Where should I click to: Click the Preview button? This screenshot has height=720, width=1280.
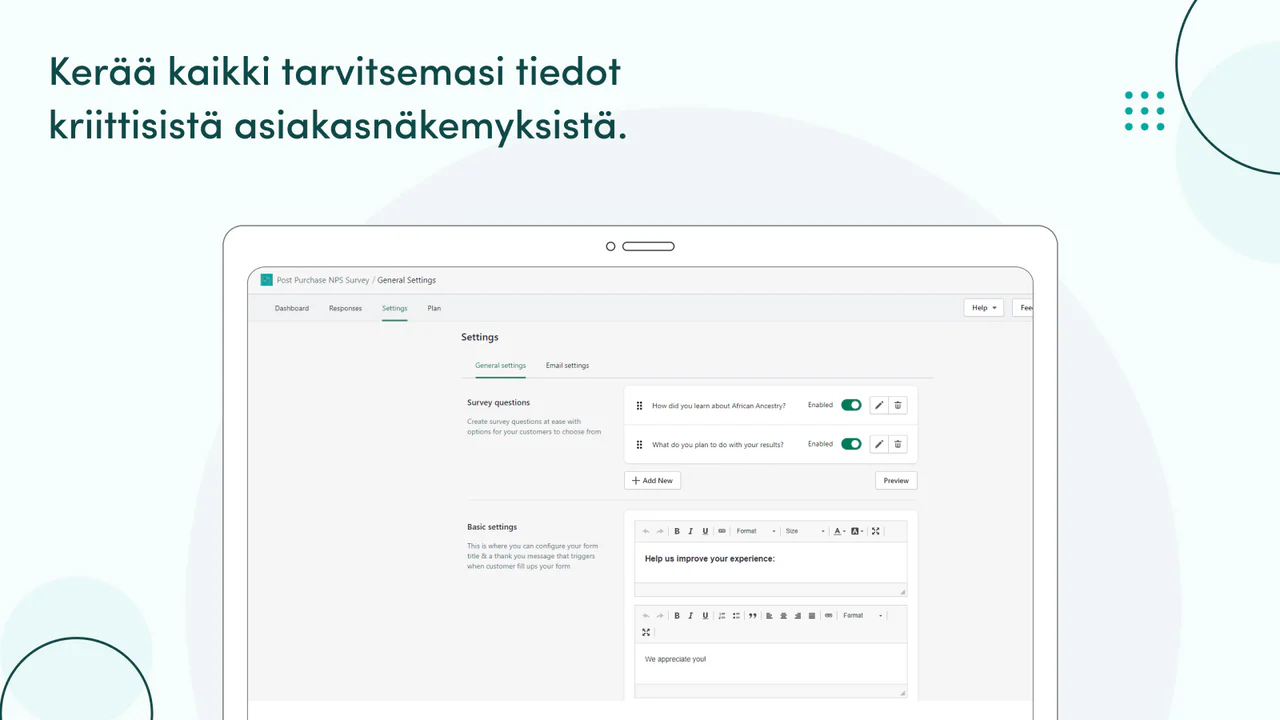[x=896, y=480]
